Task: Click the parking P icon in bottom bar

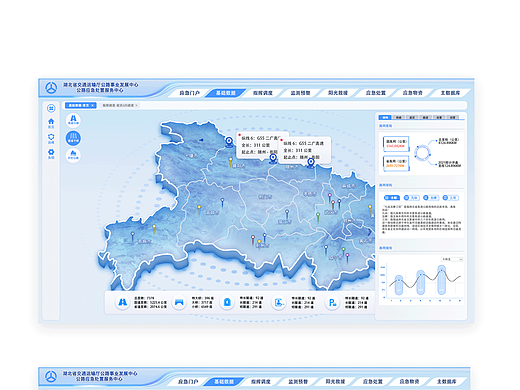Action: point(332,303)
